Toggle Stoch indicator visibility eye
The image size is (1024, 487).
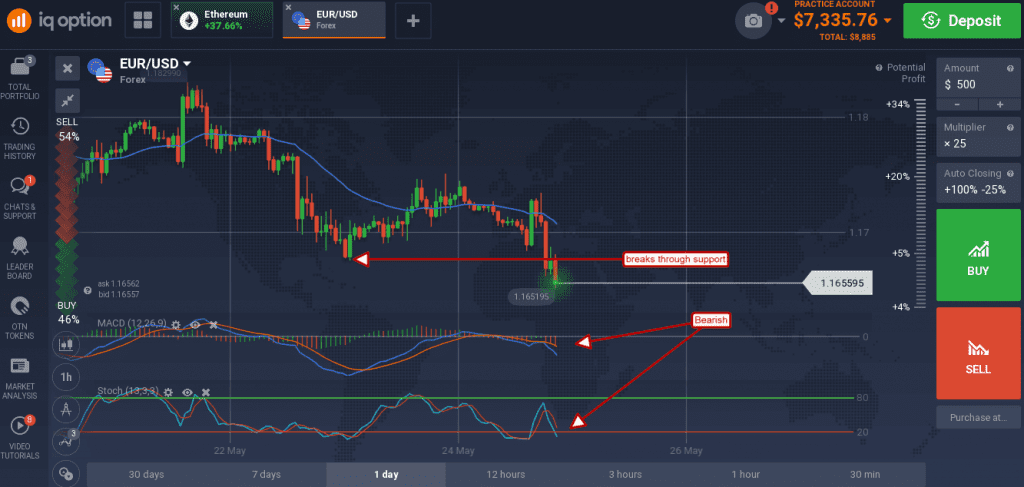pyautogui.click(x=187, y=392)
